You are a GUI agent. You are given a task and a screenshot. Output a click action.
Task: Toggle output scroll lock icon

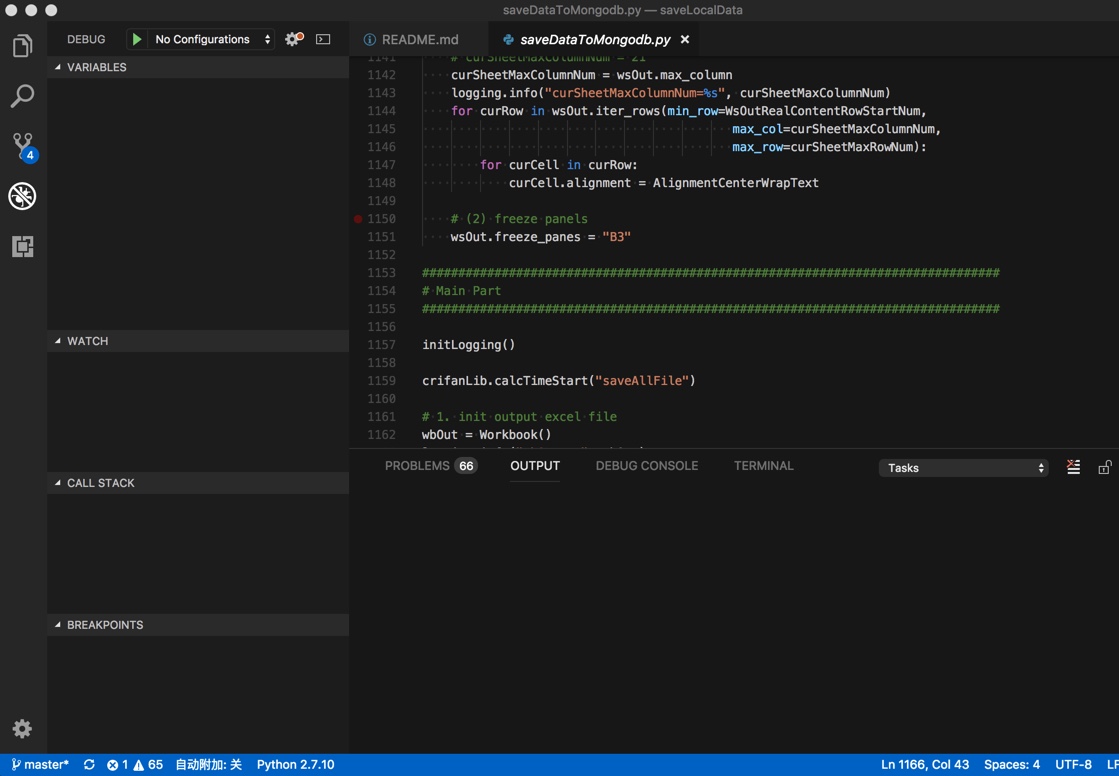click(1104, 467)
